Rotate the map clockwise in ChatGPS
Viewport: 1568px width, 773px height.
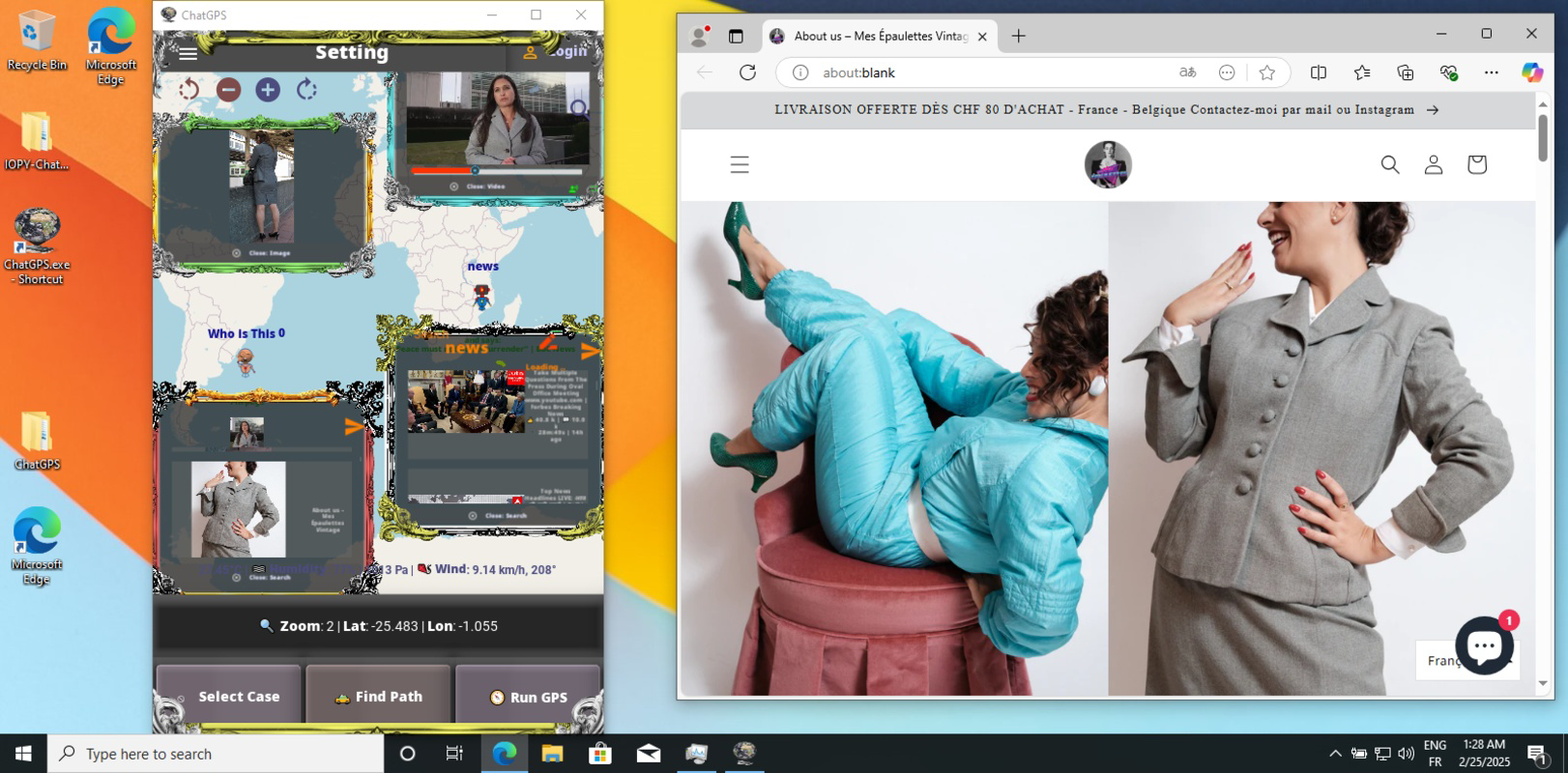coord(307,90)
